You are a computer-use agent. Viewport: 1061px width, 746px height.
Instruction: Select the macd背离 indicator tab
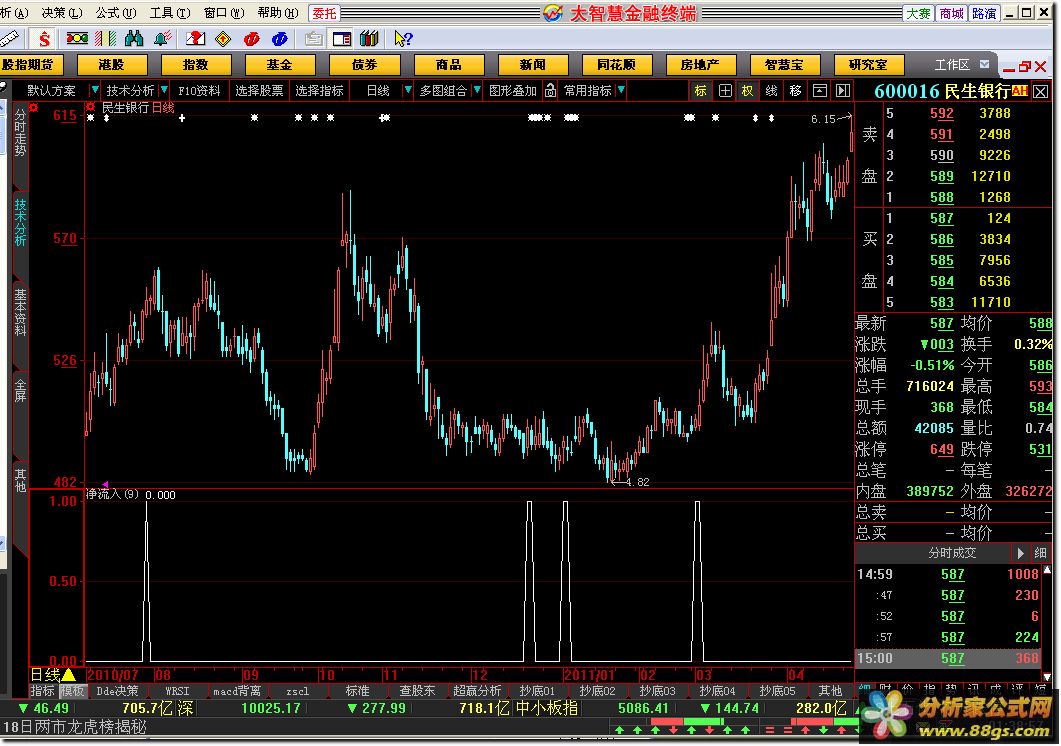pyautogui.click(x=237, y=691)
